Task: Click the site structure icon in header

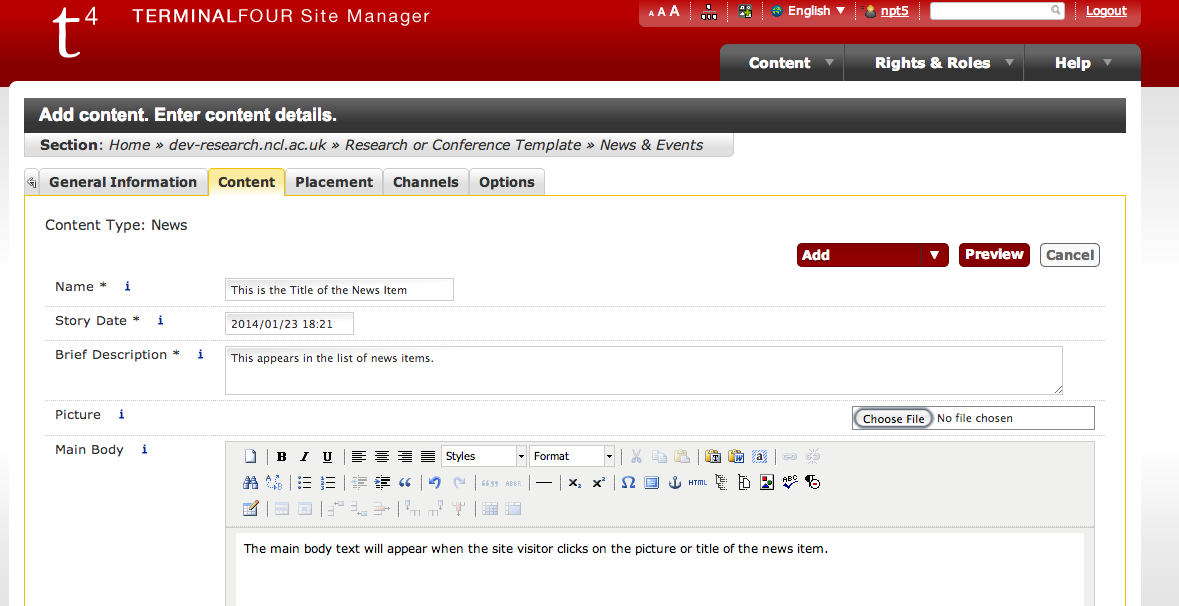Action: [709, 12]
